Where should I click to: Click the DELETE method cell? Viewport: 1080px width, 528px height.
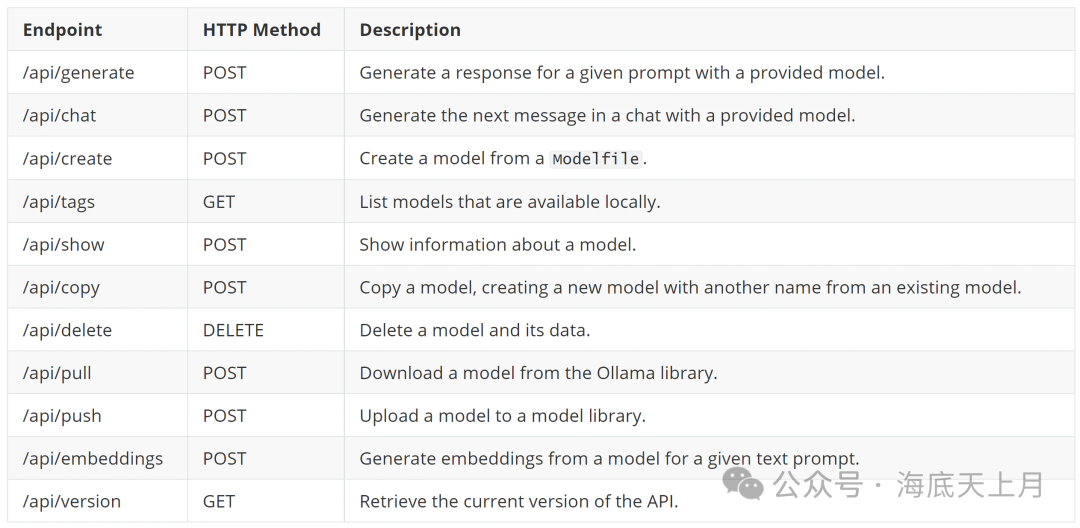233,330
